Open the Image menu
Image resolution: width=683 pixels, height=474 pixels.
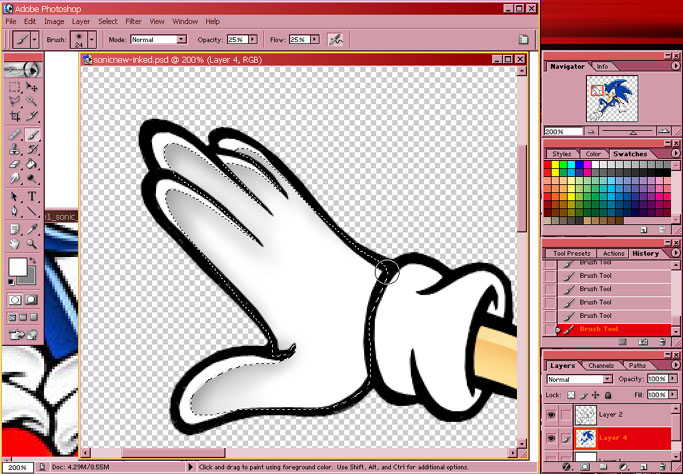(54, 21)
